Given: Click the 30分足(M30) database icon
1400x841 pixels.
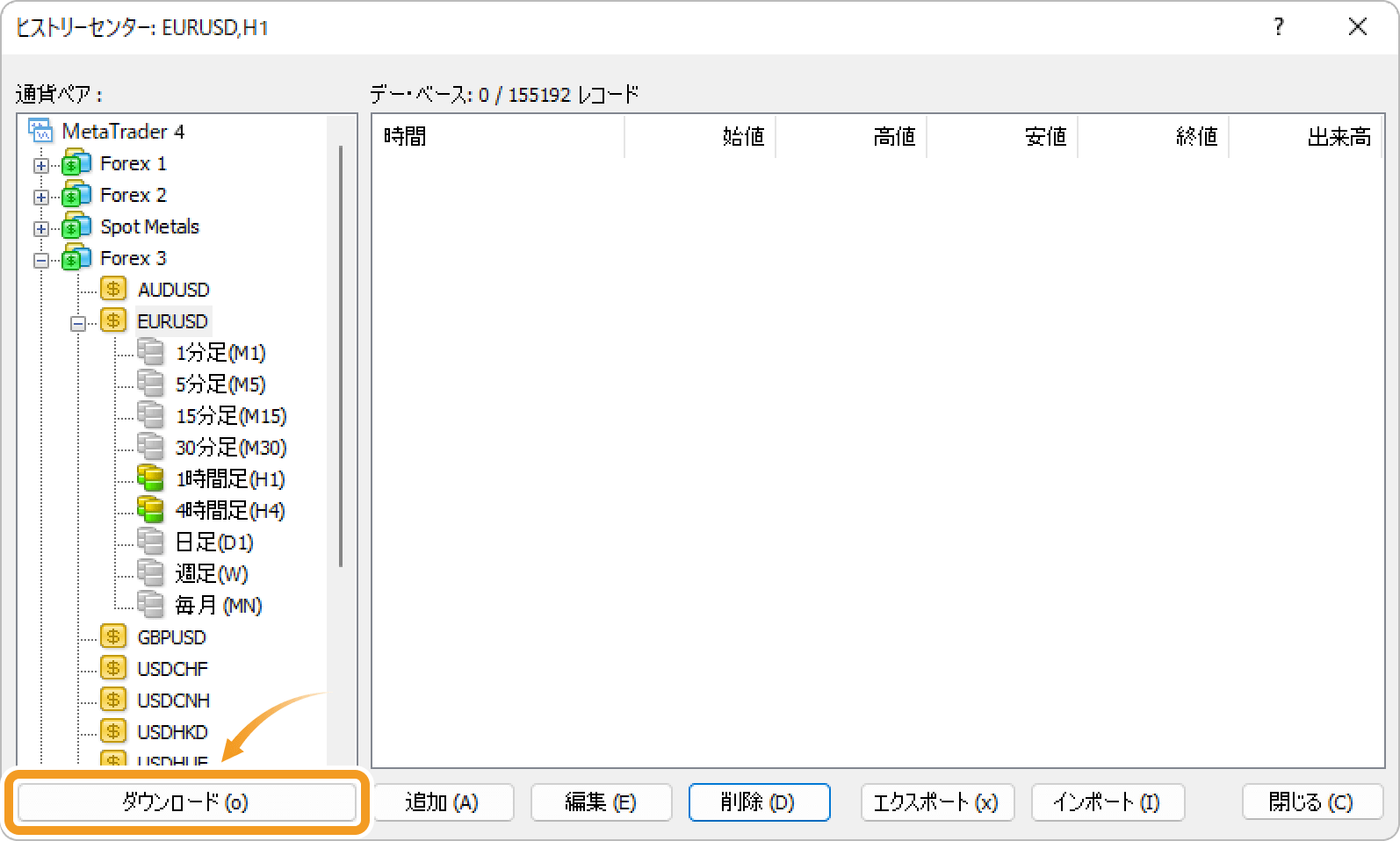Looking at the screenshot, I should (x=150, y=447).
